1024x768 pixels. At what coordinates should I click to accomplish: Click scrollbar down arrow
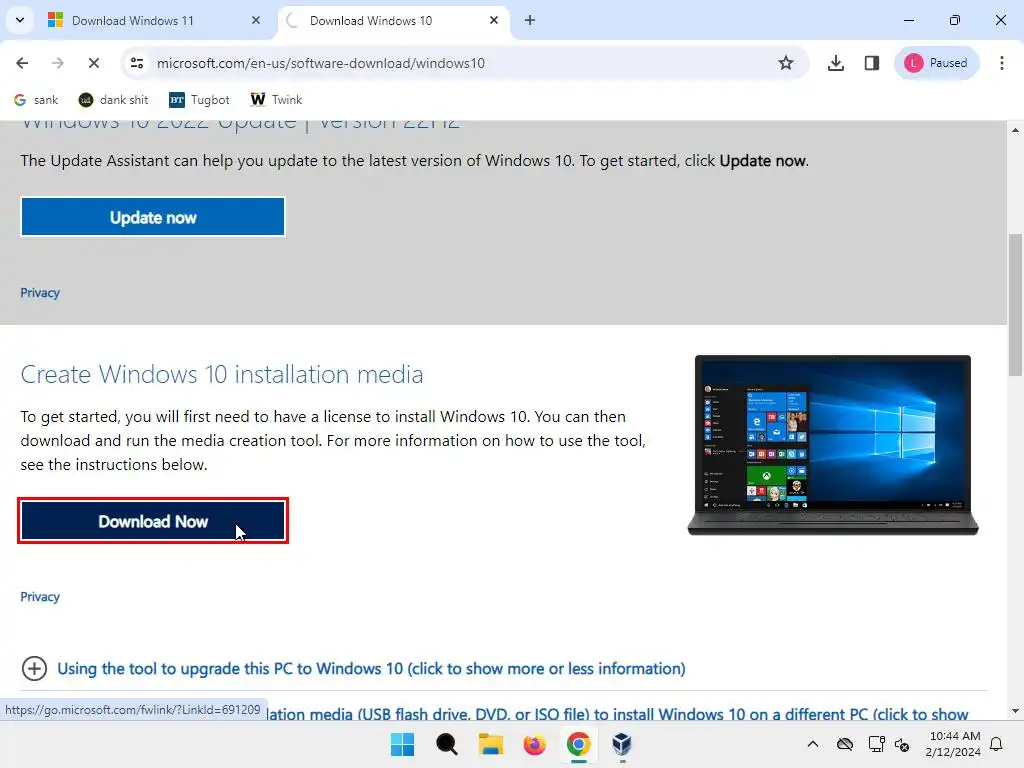pyautogui.click(x=1016, y=711)
